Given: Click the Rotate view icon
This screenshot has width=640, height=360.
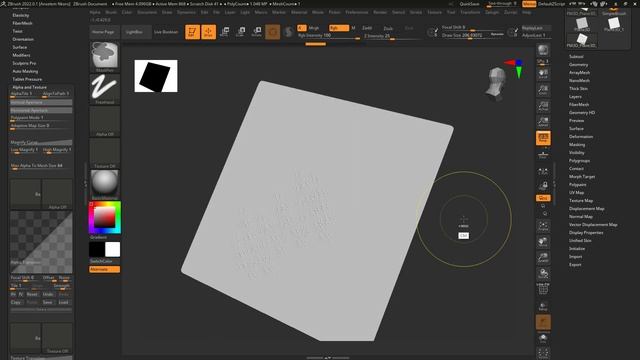Looking at the screenshot, I should (x=543, y=273).
